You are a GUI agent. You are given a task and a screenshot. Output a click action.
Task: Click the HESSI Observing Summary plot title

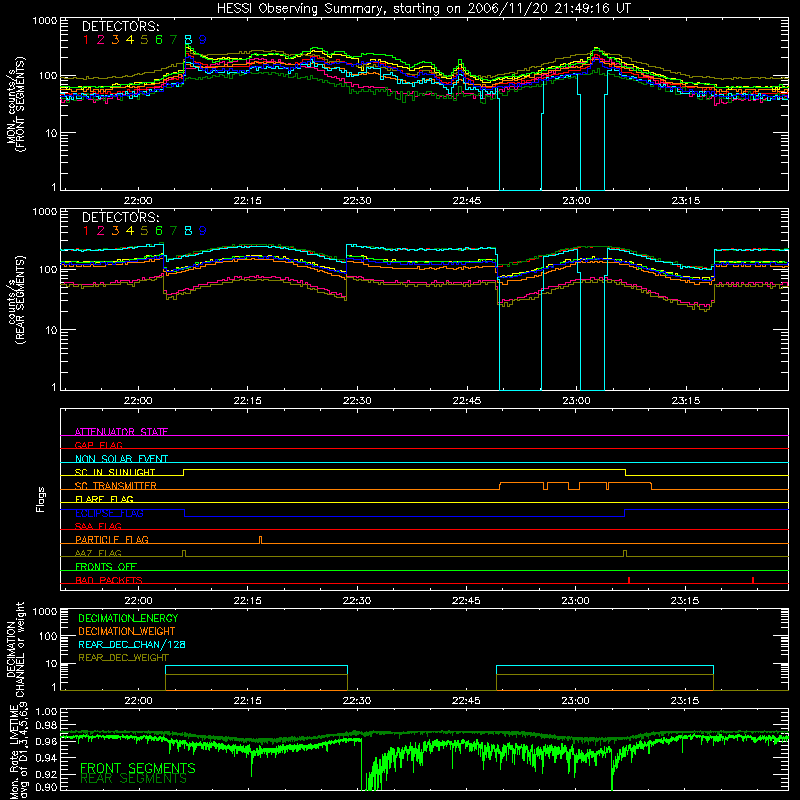tap(424, 9)
